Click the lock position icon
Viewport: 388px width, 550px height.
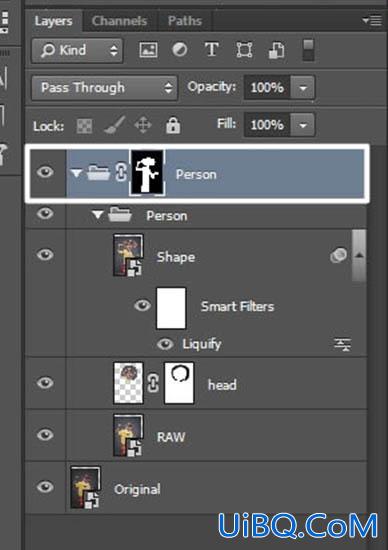143,125
